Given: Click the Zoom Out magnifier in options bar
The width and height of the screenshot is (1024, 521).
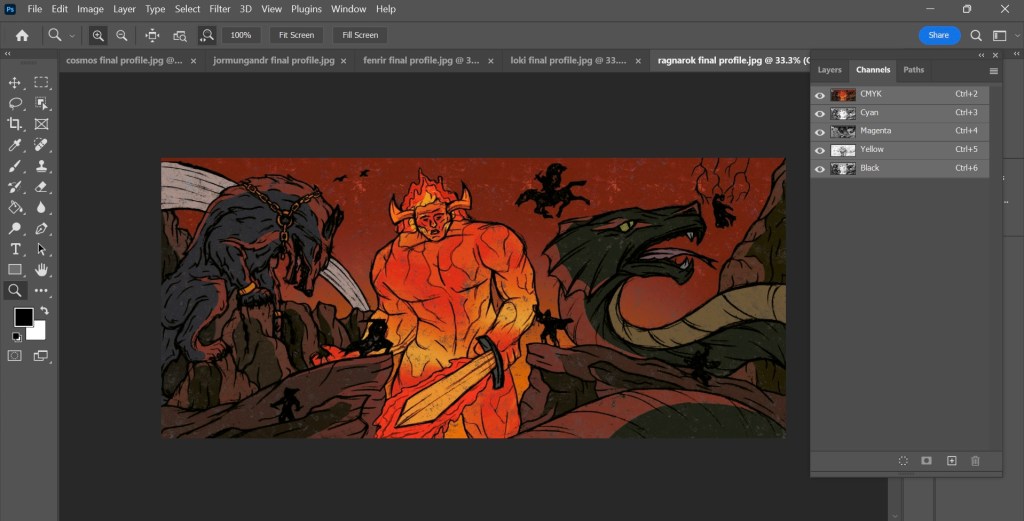Looking at the screenshot, I should click(x=121, y=35).
